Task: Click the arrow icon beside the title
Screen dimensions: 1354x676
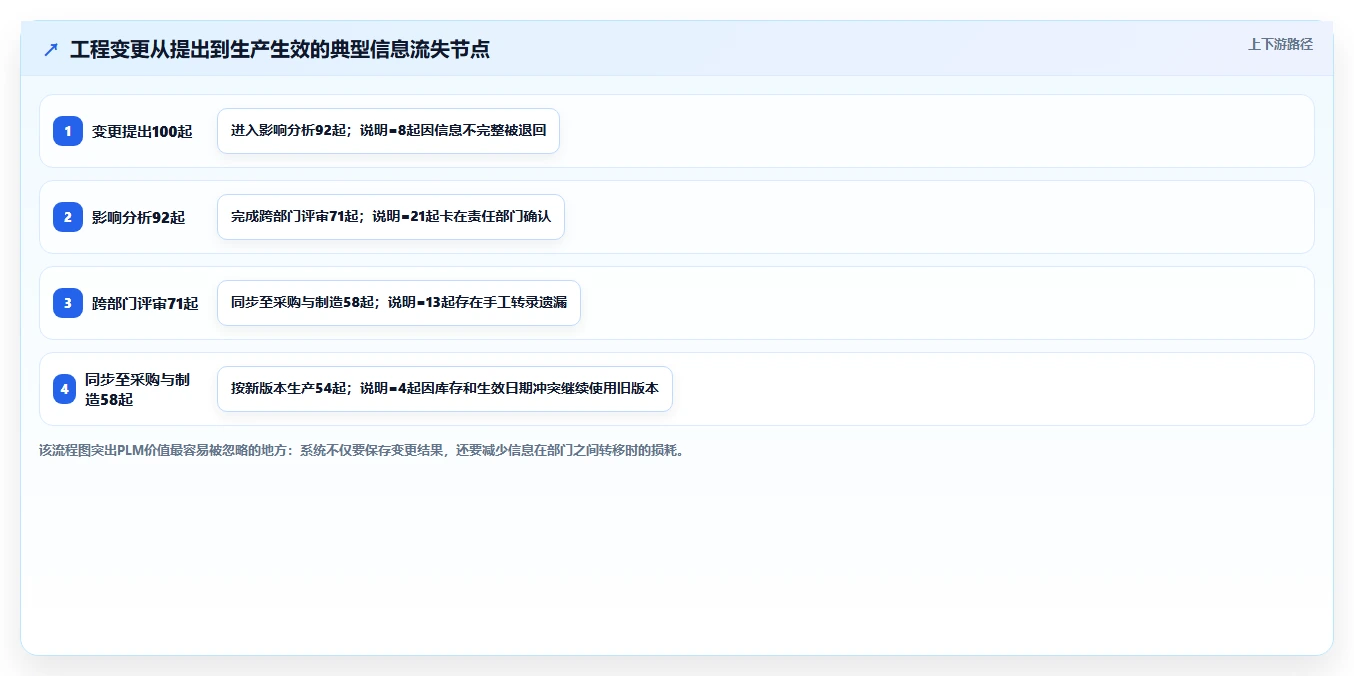Action: [51, 49]
